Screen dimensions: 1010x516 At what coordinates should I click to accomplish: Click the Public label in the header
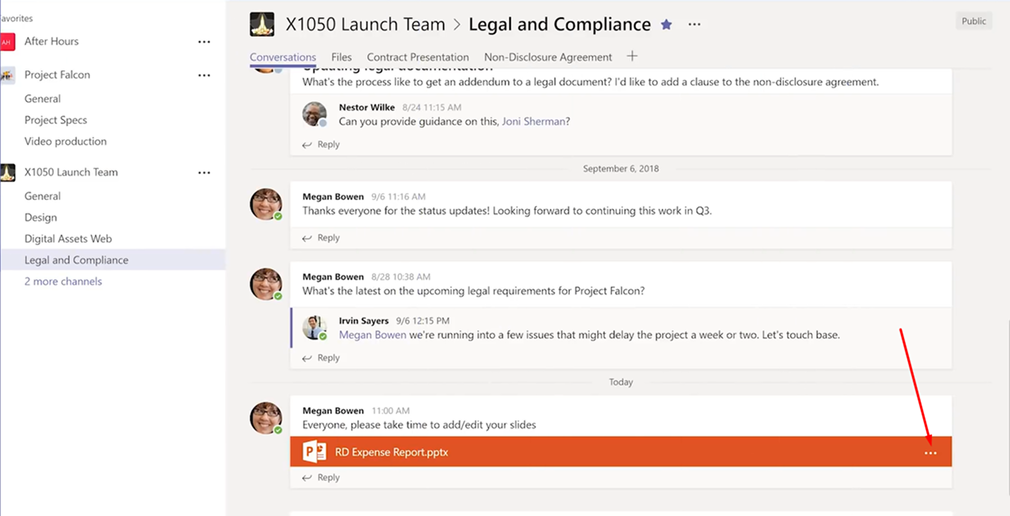973,21
